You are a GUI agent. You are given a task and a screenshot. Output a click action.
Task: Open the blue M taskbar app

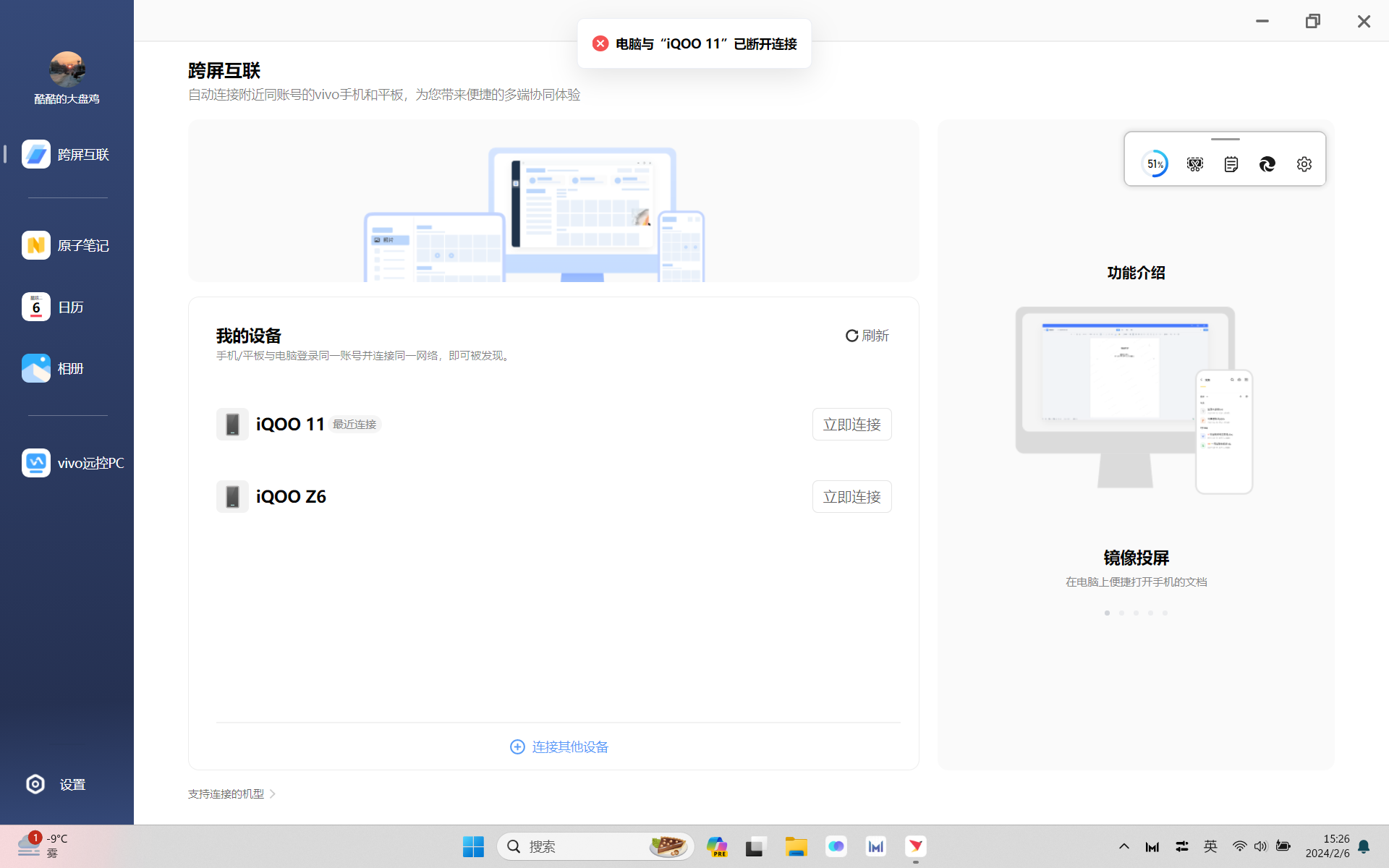click(x=876, y=846)
